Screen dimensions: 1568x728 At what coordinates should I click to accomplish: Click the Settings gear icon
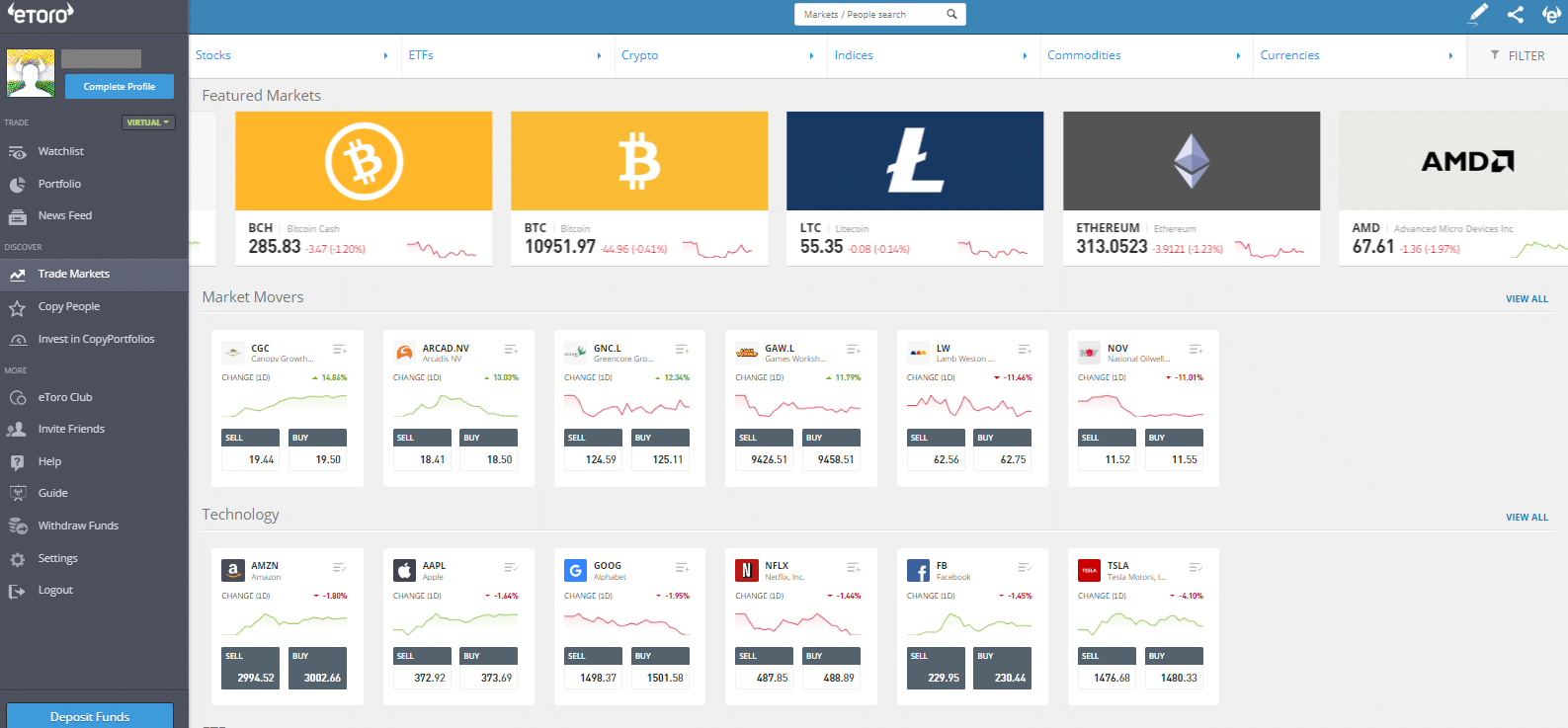point(17,559)
